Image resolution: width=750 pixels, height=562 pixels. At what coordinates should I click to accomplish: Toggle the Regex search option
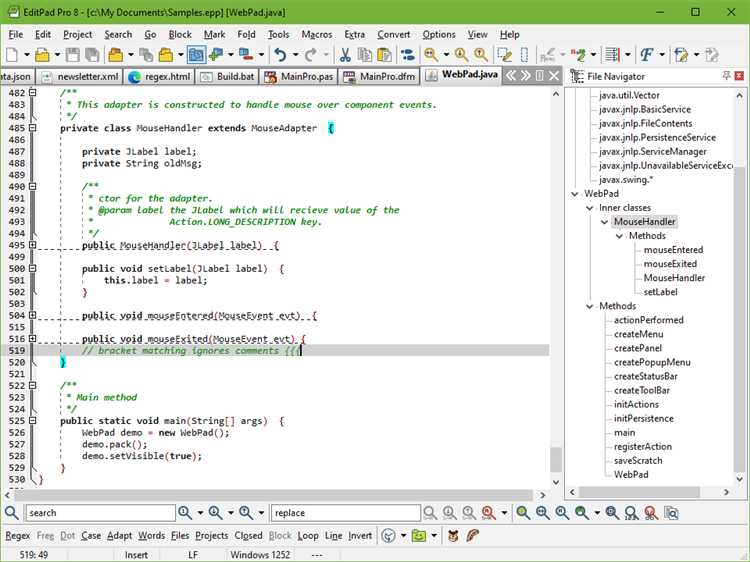pos(18,536)
